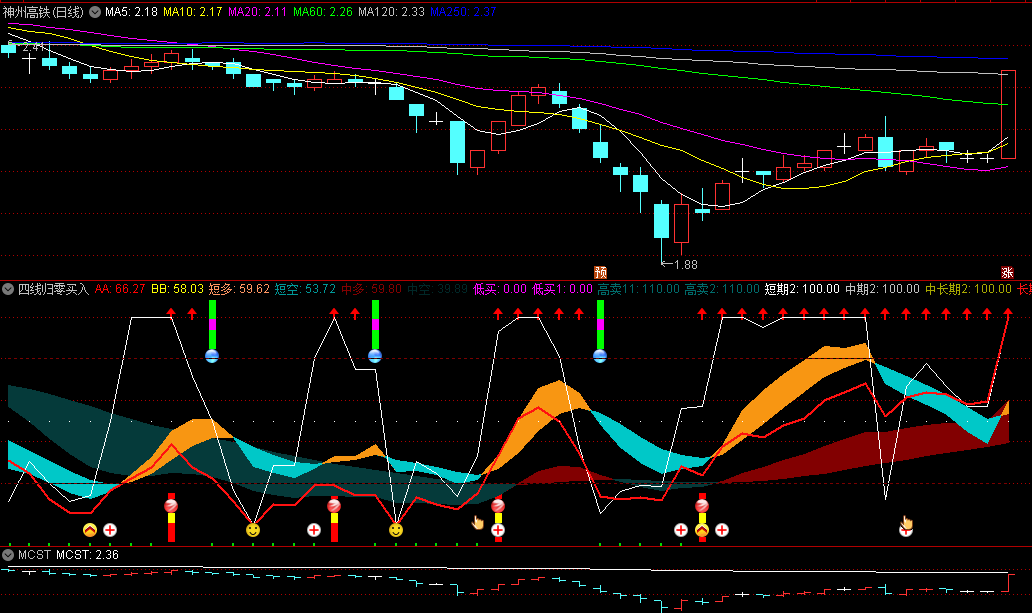Image resolution: width=1032 pixels, height=613 pixels.
Task: Click the 短期2: 100.00 value
Action: pos(802,289)
